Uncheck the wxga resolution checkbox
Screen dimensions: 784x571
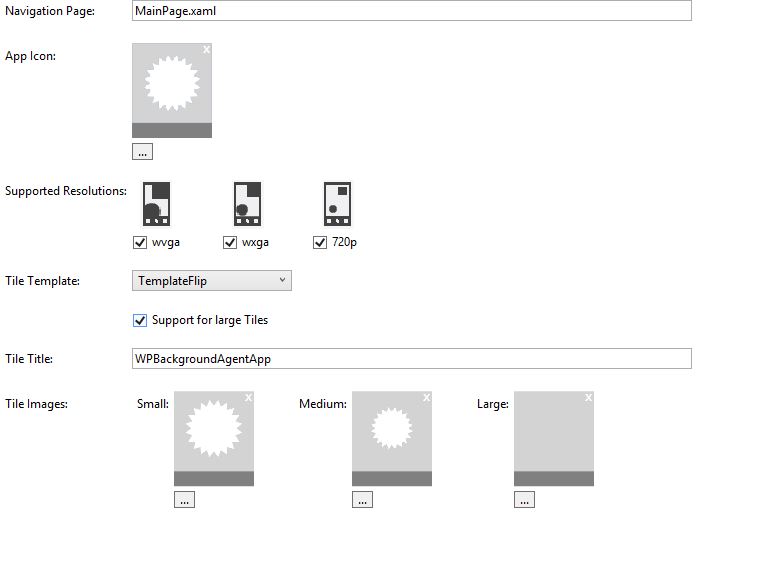tap(230, 242)
